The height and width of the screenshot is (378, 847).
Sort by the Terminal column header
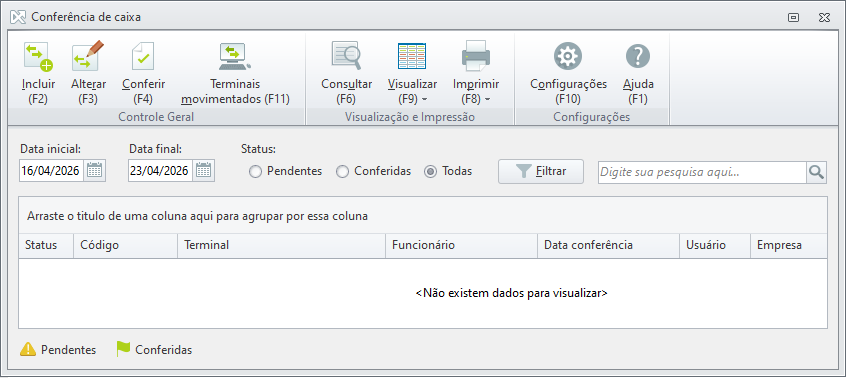pyautogui.click(x=281, y=245)
